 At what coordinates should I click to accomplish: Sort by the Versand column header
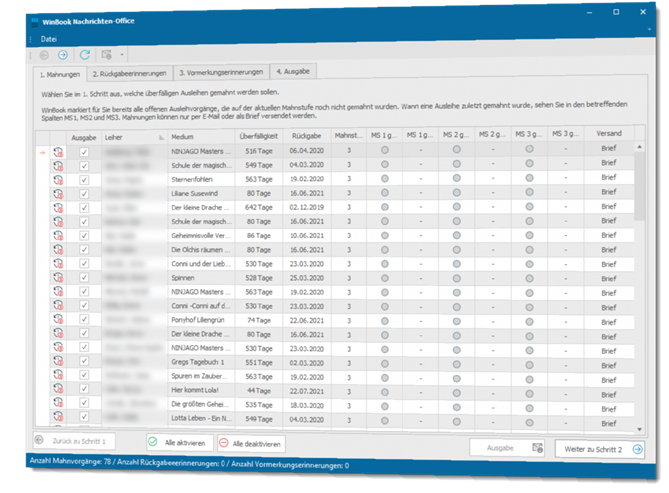[x=609, y=133]
